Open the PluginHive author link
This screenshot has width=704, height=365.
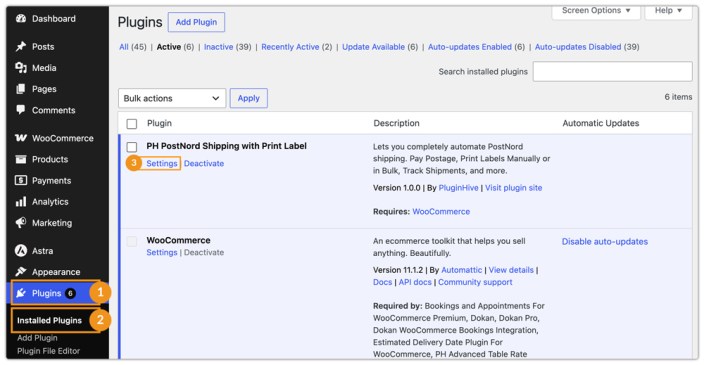coord(458,188)
